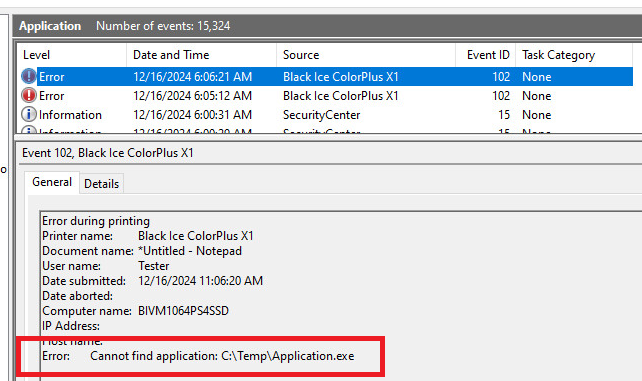Click the partially visible information icon in the last row
642x381 pixels.
point(29,130)
